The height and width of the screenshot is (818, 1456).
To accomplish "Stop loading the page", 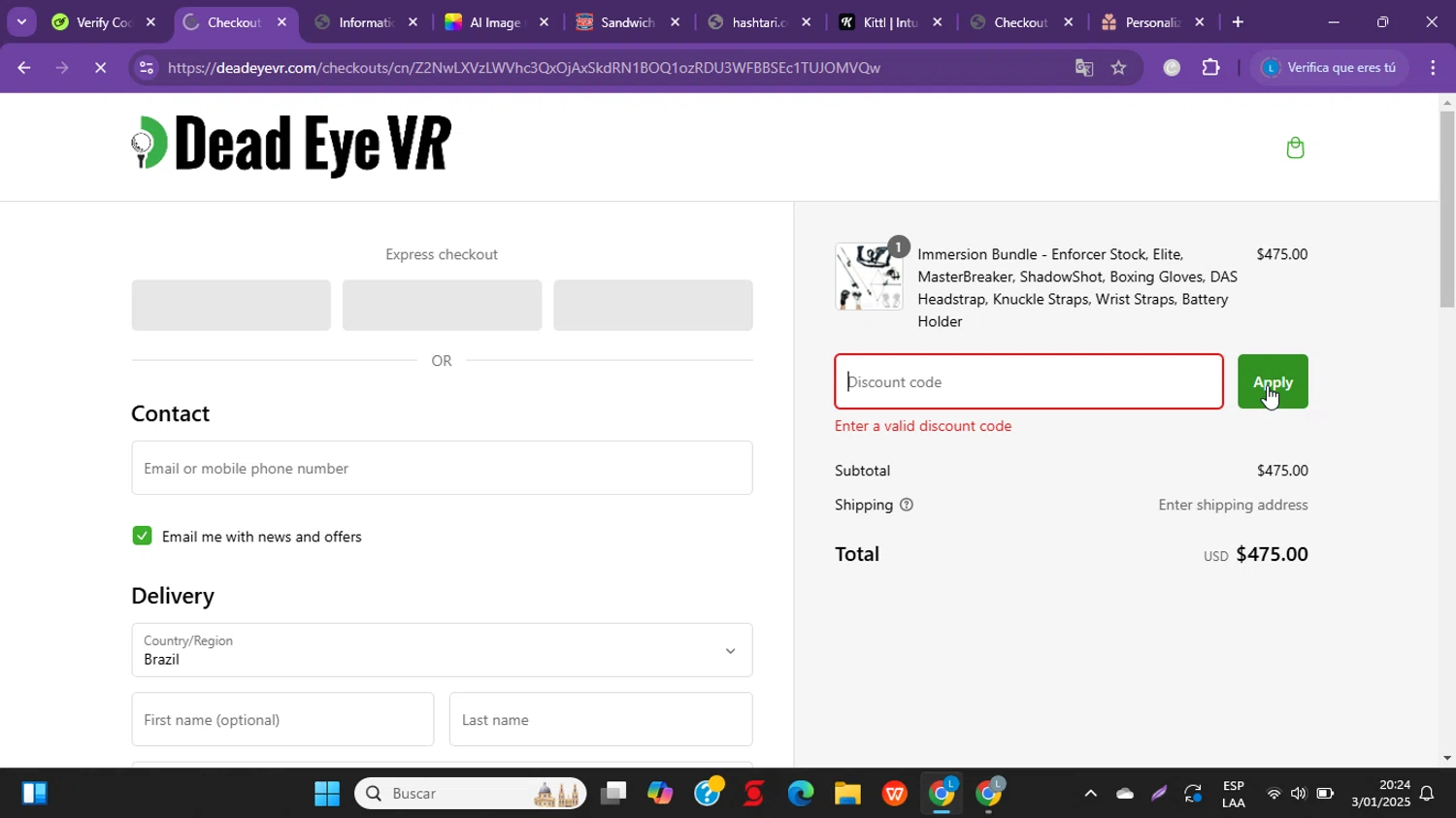I will (101, 68).
